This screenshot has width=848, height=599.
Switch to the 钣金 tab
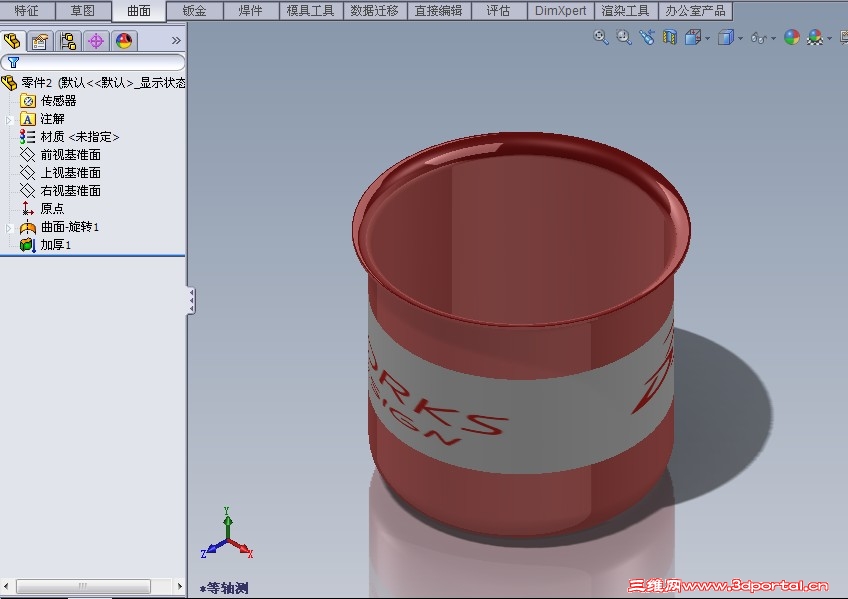pos(194,11)
